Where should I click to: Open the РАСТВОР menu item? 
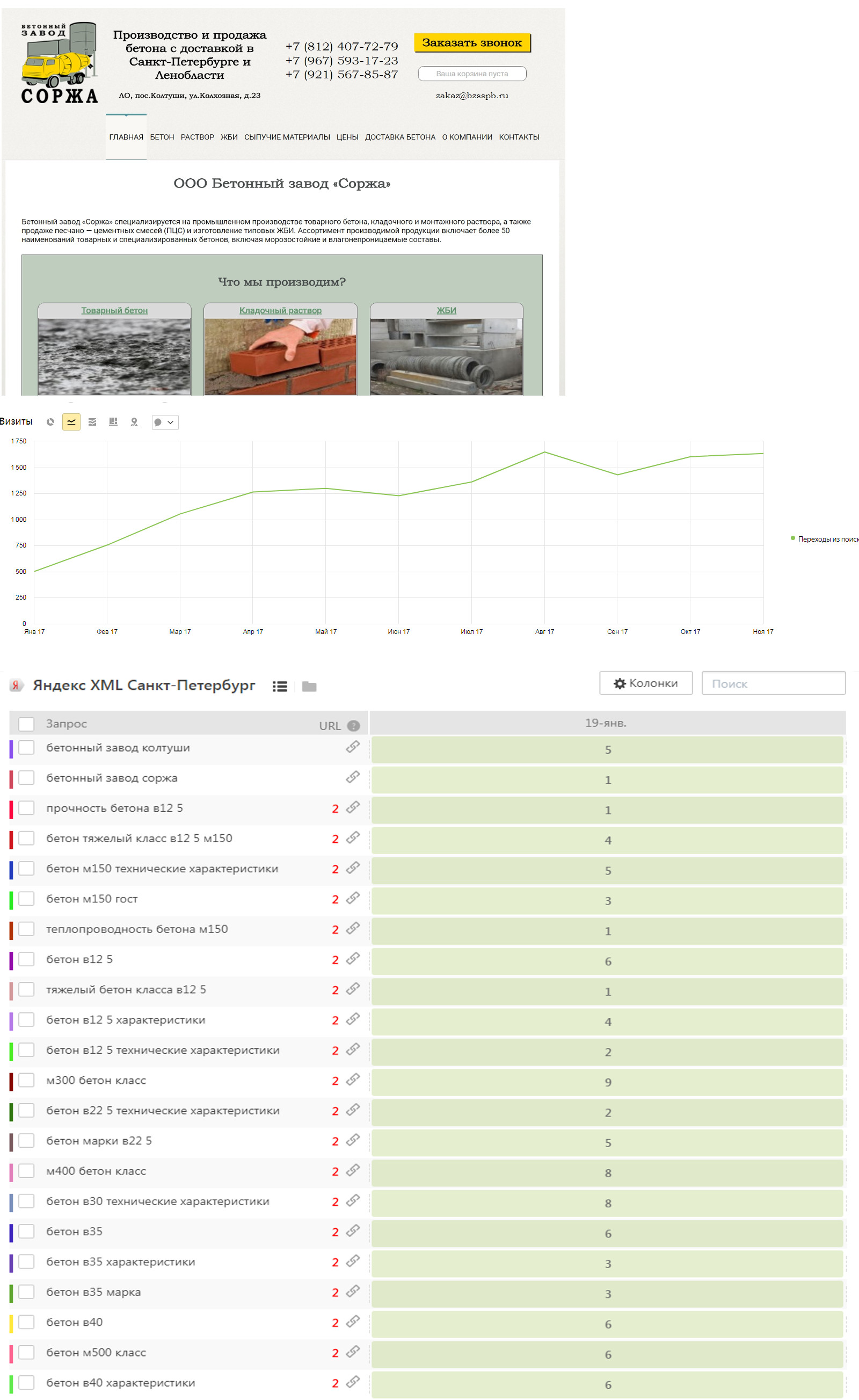click(197, 137)
